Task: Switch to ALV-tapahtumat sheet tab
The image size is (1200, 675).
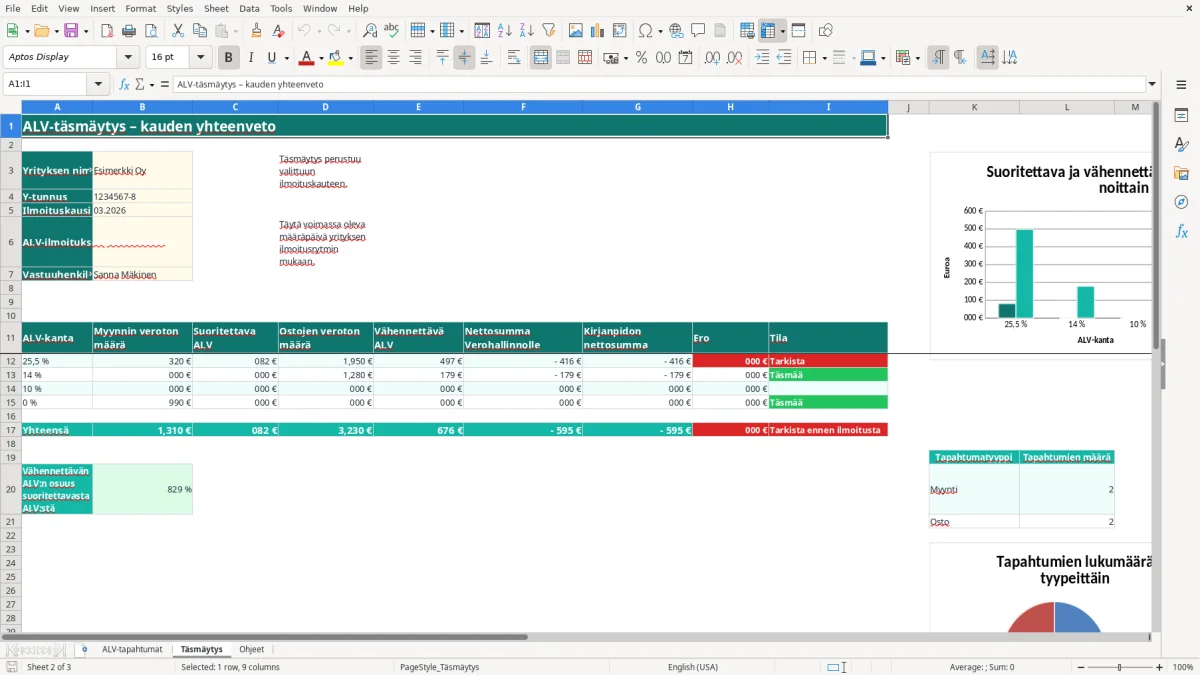Action: point(132,649)
